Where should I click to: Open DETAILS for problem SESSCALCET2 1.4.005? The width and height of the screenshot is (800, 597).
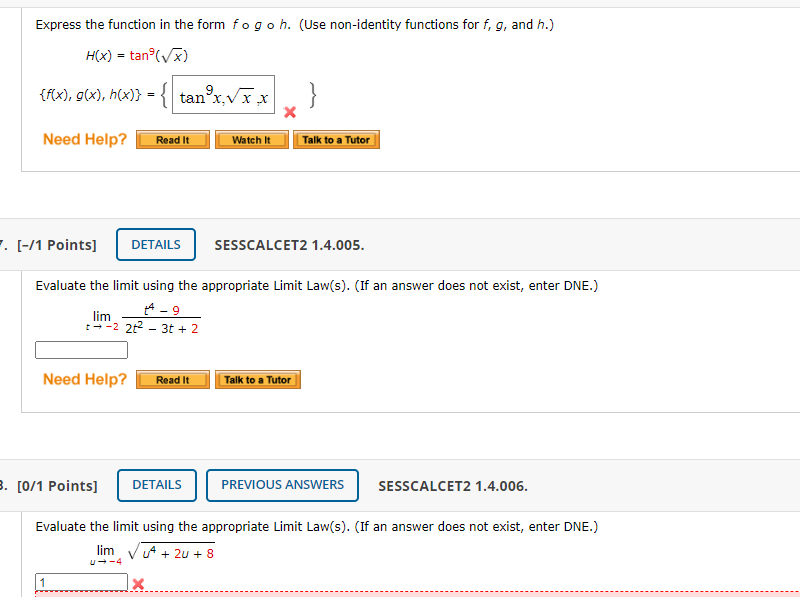click(x=155, y=244)
